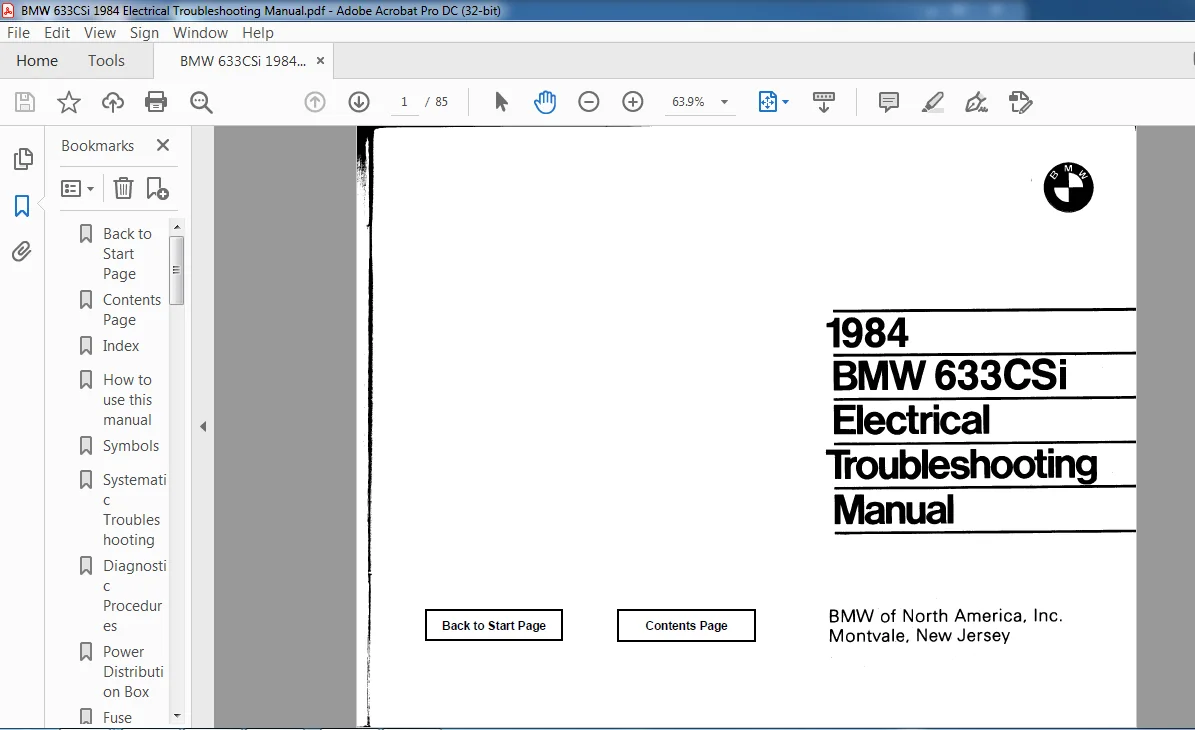Click the upload to cloud icon
Image resolution: width=1195 pixels, height=730 pixels.
(x=113, y=102)
